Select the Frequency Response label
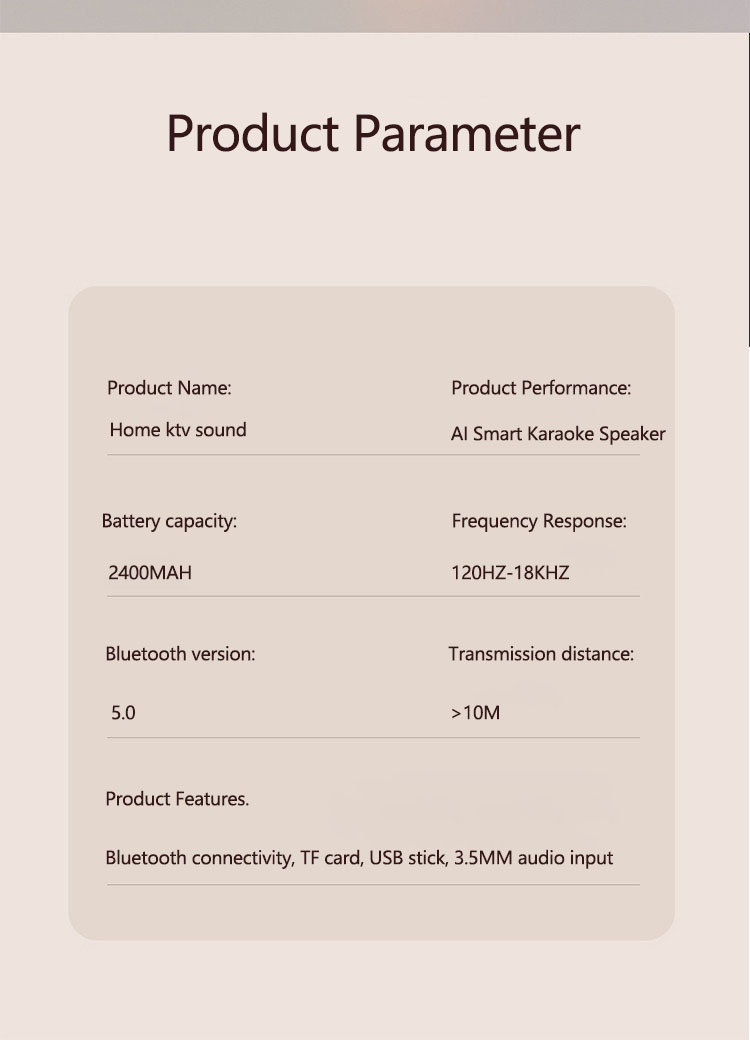This screenshot has width=750, height=1040. [539, 521]
